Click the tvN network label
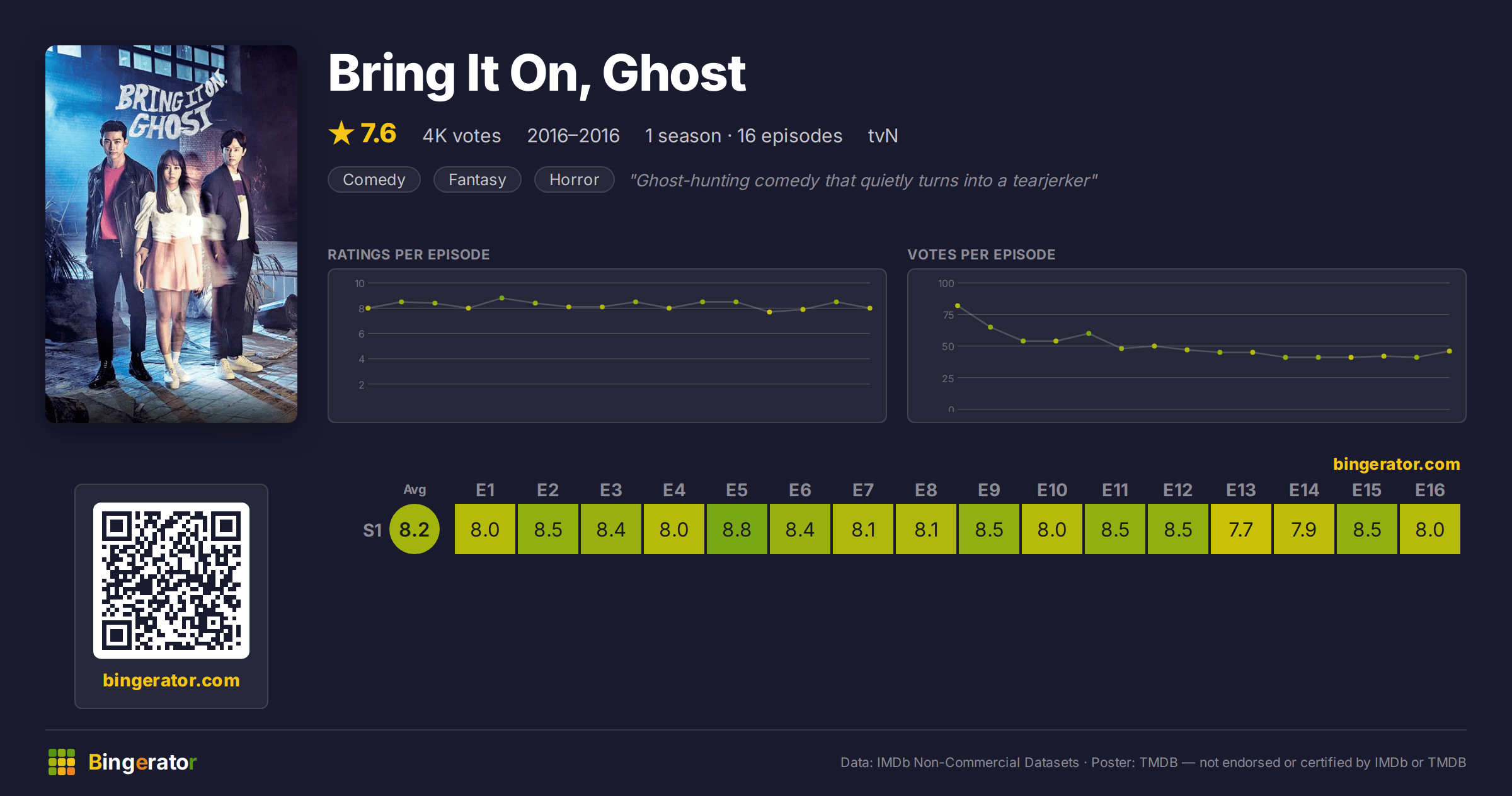 point(883,135)
